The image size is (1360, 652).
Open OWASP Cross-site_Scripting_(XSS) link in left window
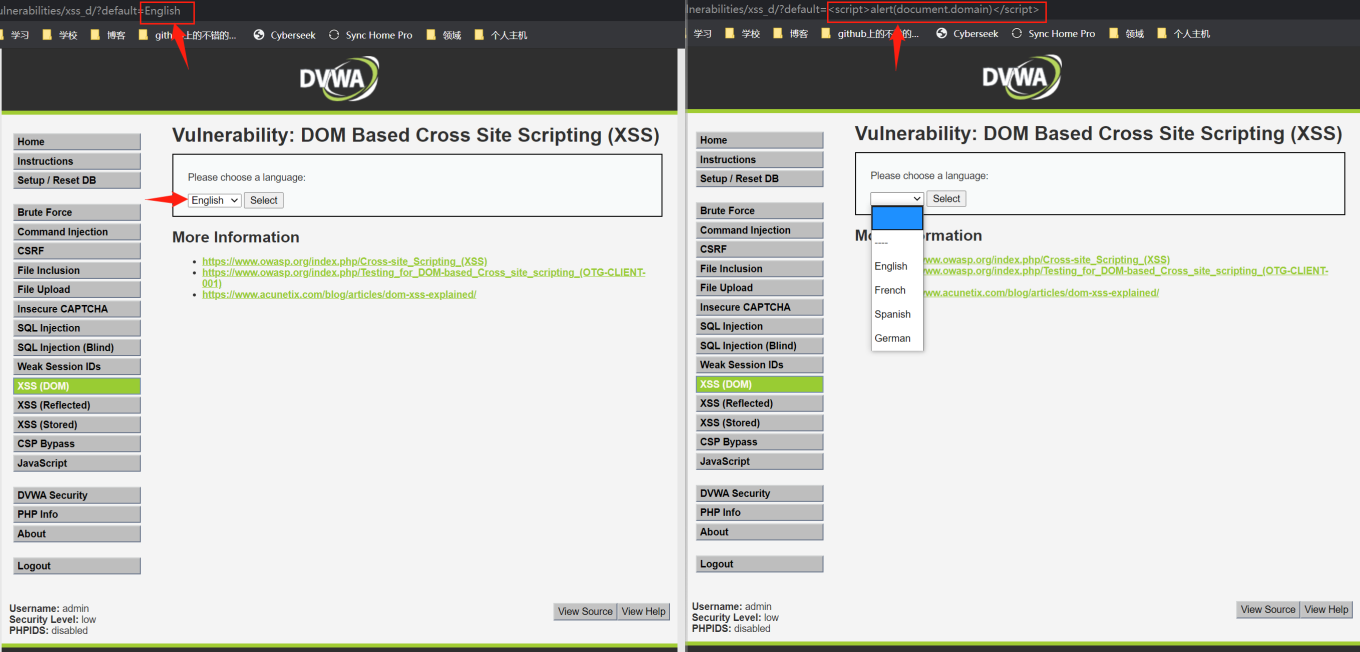click(x=345, y=261)
